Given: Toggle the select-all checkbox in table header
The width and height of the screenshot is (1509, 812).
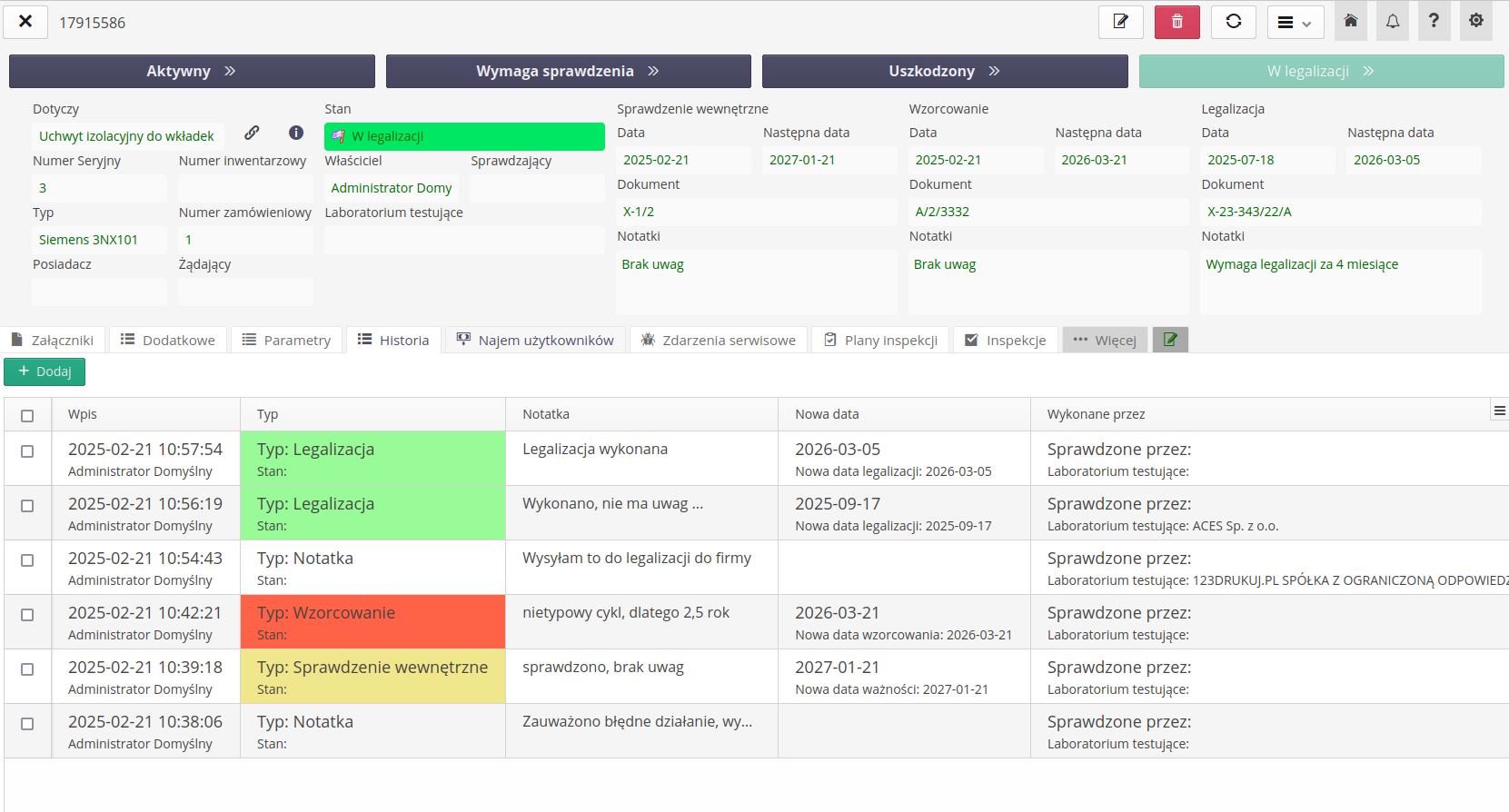Looking at the screenshot, I should (x=27, y=415).
